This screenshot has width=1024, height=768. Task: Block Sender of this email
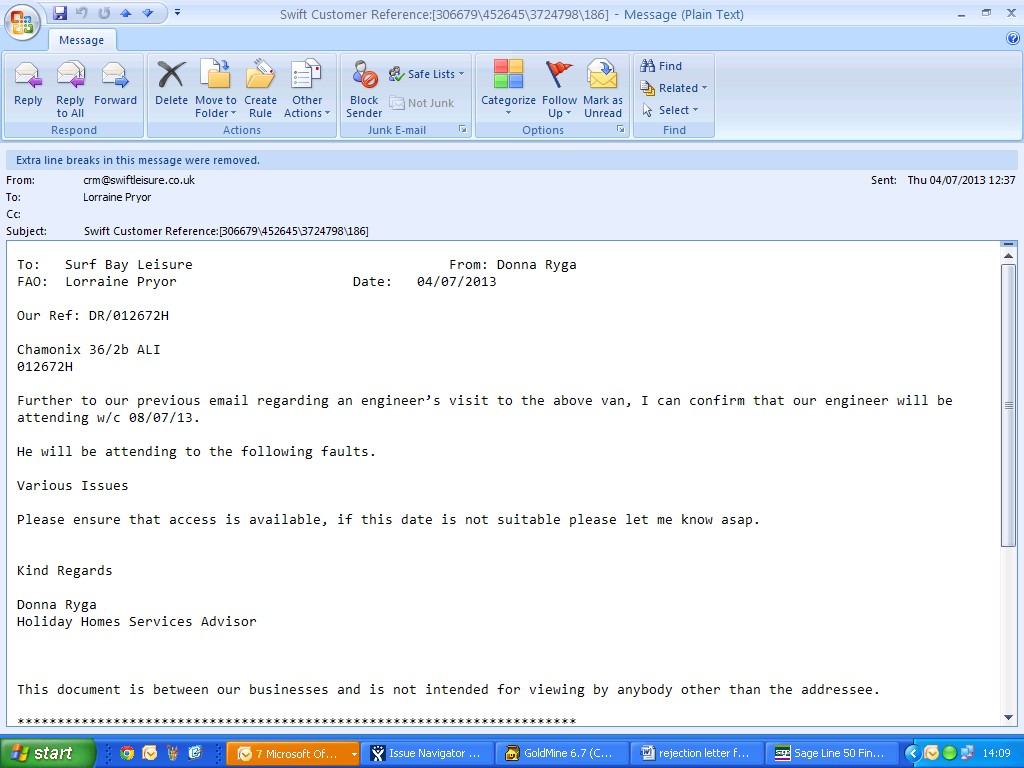(364, 89)
